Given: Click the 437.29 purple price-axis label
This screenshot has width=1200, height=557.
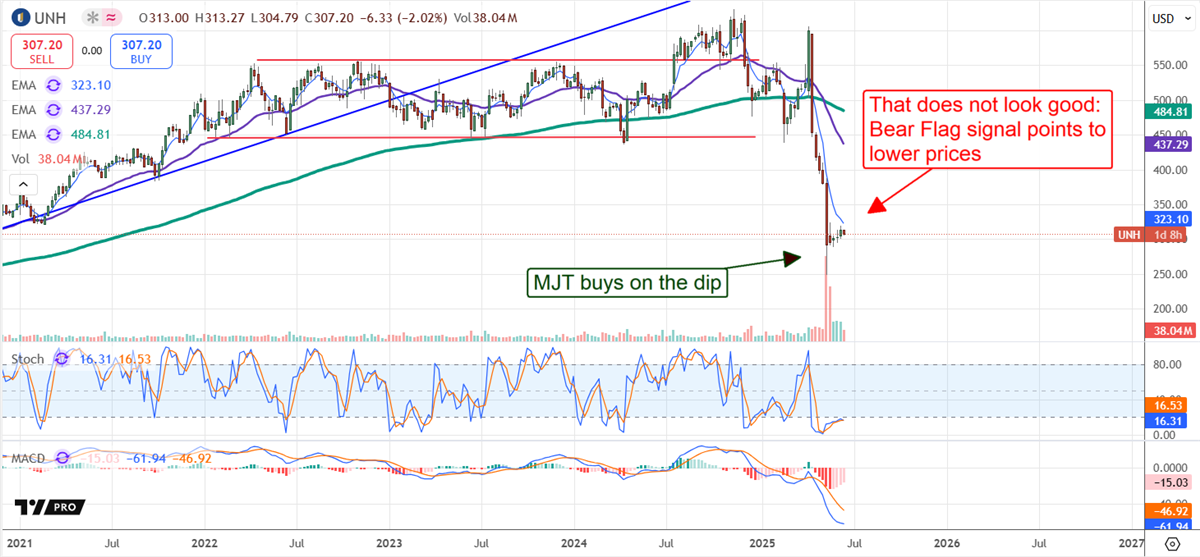Looking at the screenshot, I should [x=1170, y=145].
